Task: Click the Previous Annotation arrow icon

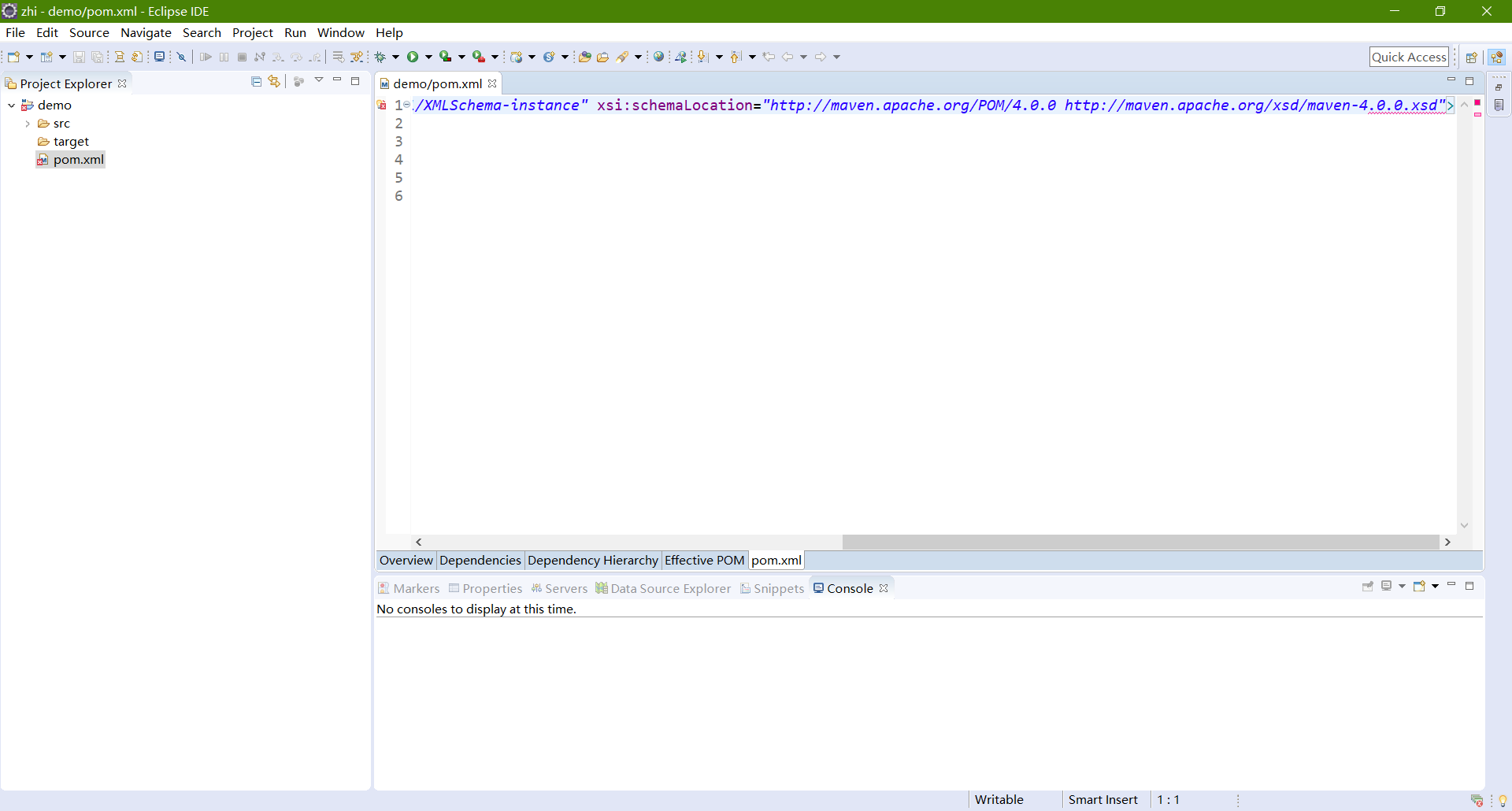Action: click(736, 57)
